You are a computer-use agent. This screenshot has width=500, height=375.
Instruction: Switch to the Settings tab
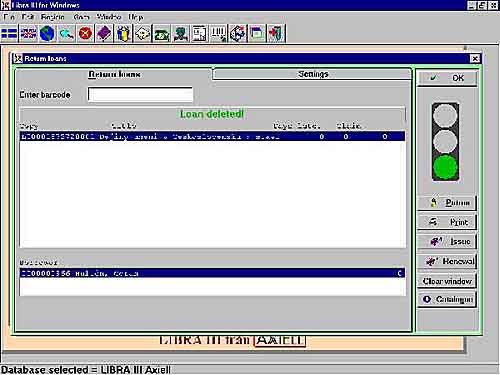(313, 74)
